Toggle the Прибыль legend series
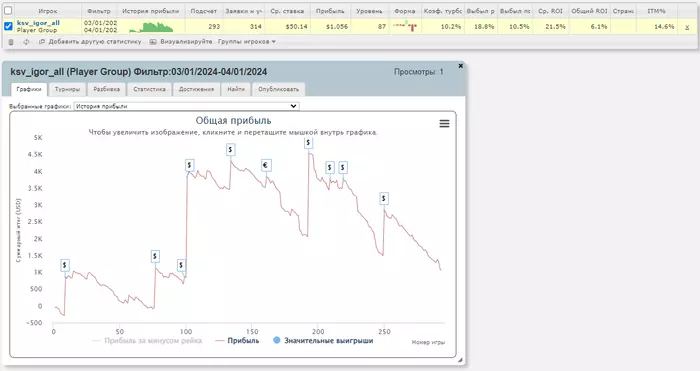 (x=237, y=341)
